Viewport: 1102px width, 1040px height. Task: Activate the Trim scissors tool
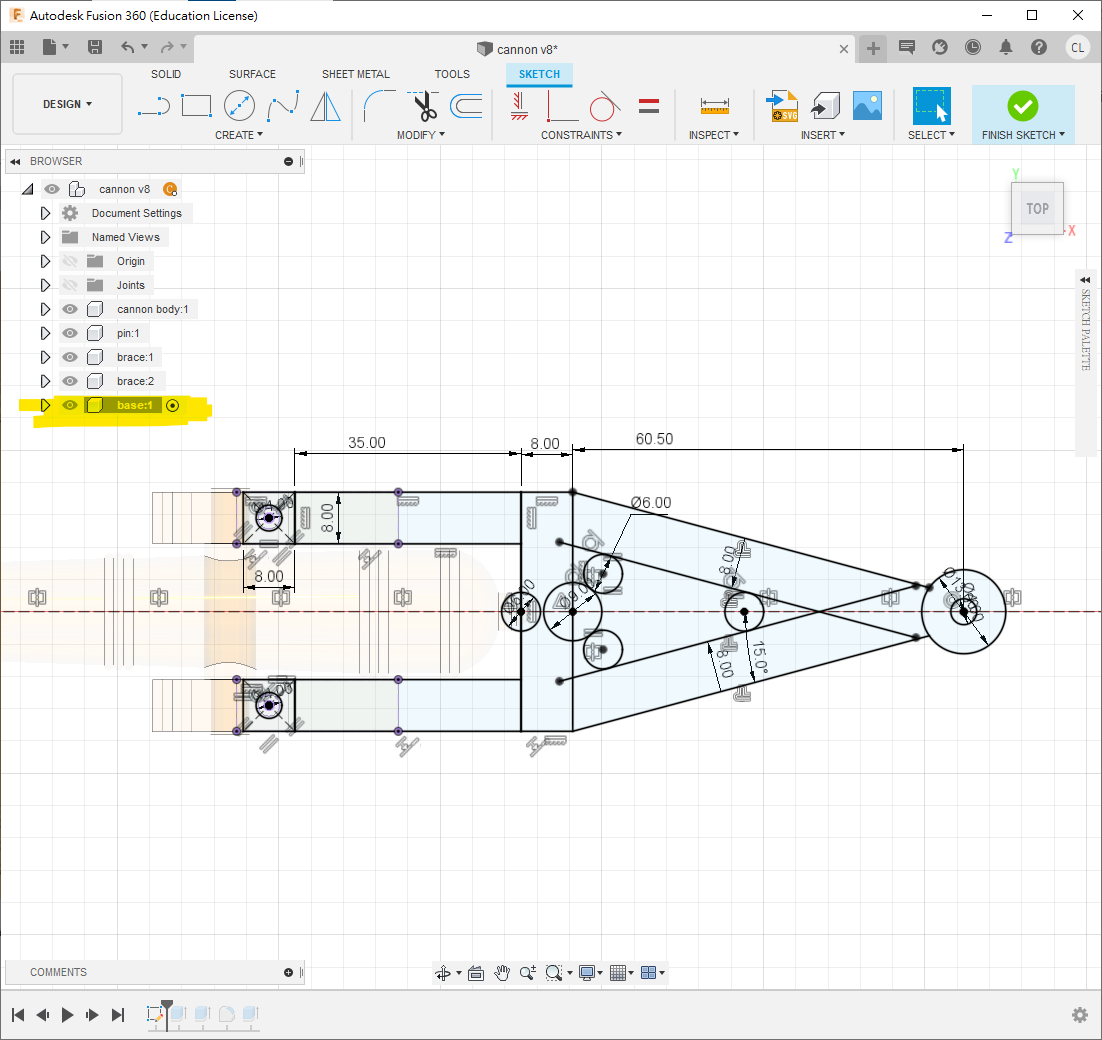pyautogui.click(x=425, y=105)
